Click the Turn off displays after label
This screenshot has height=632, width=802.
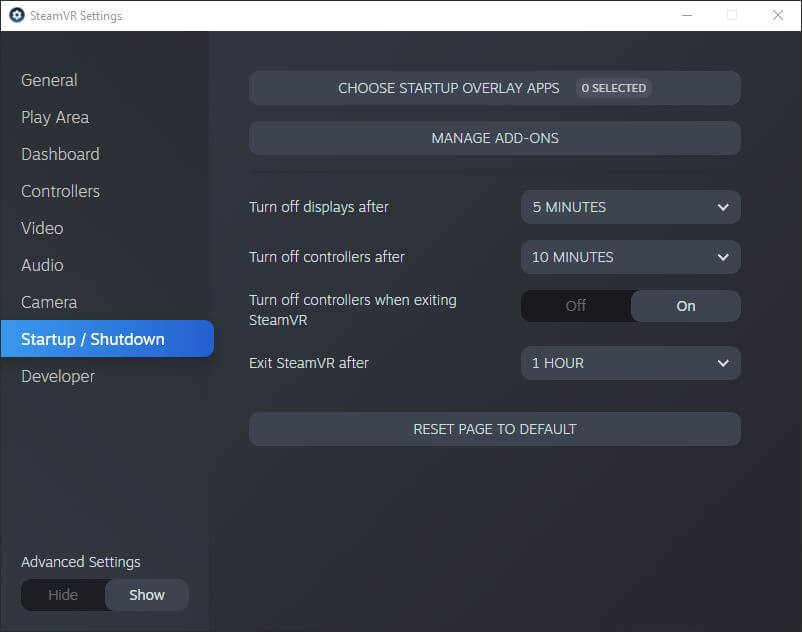coord(319,207)
